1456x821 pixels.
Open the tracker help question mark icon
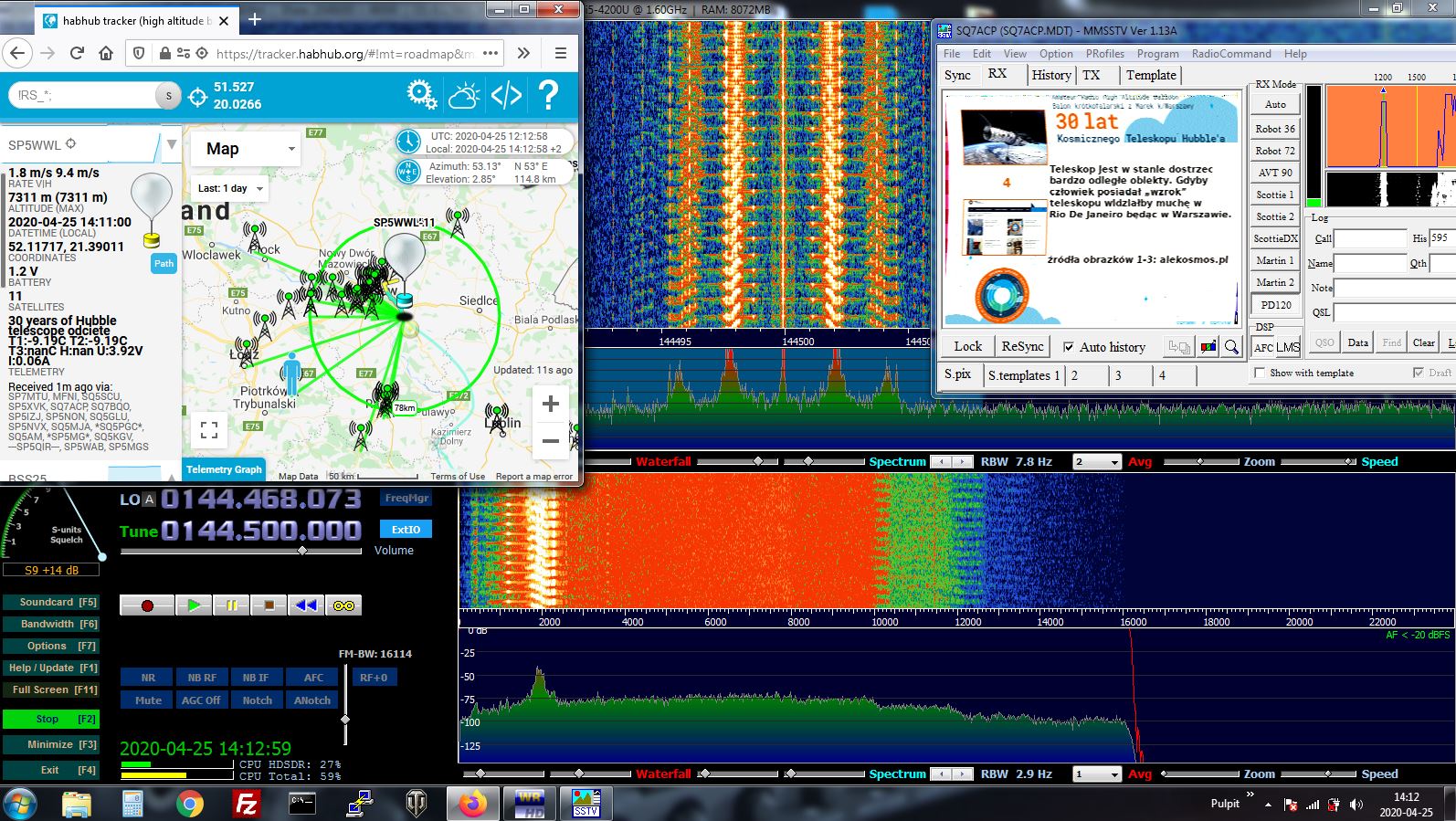pyautogui.click(x=548, y=94)
